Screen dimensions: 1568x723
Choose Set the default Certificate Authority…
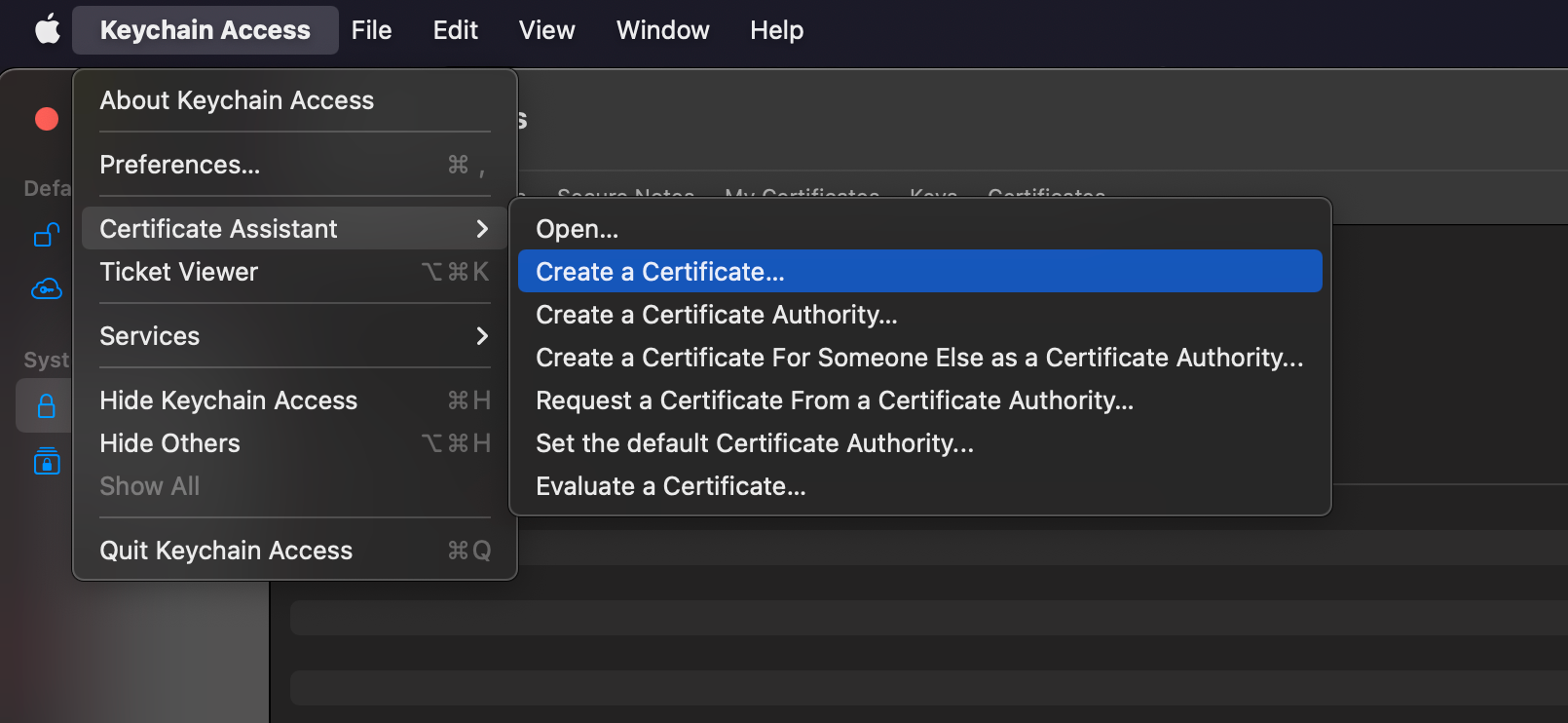919,443
